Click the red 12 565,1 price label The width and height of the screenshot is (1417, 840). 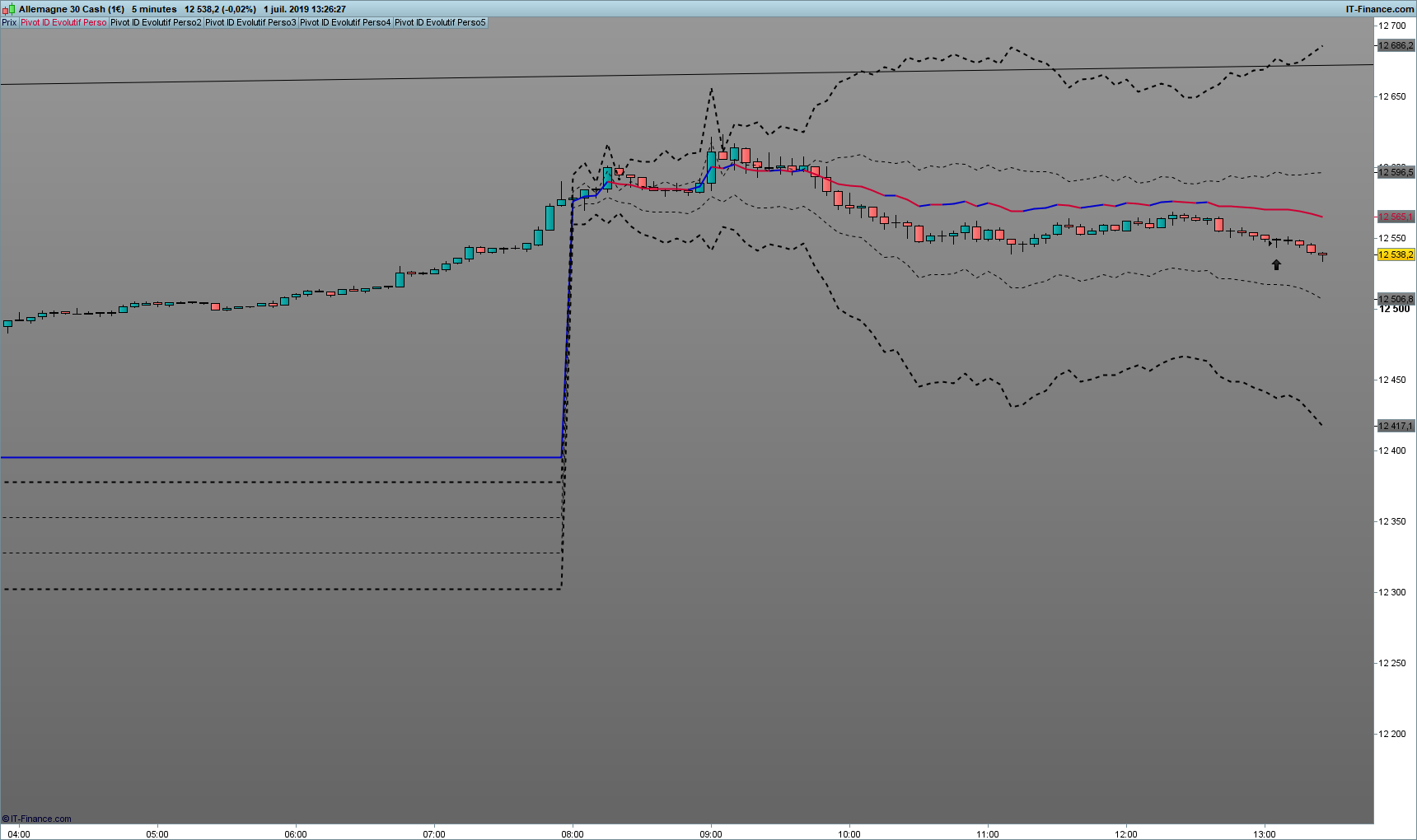click(x=1396, y=217)
